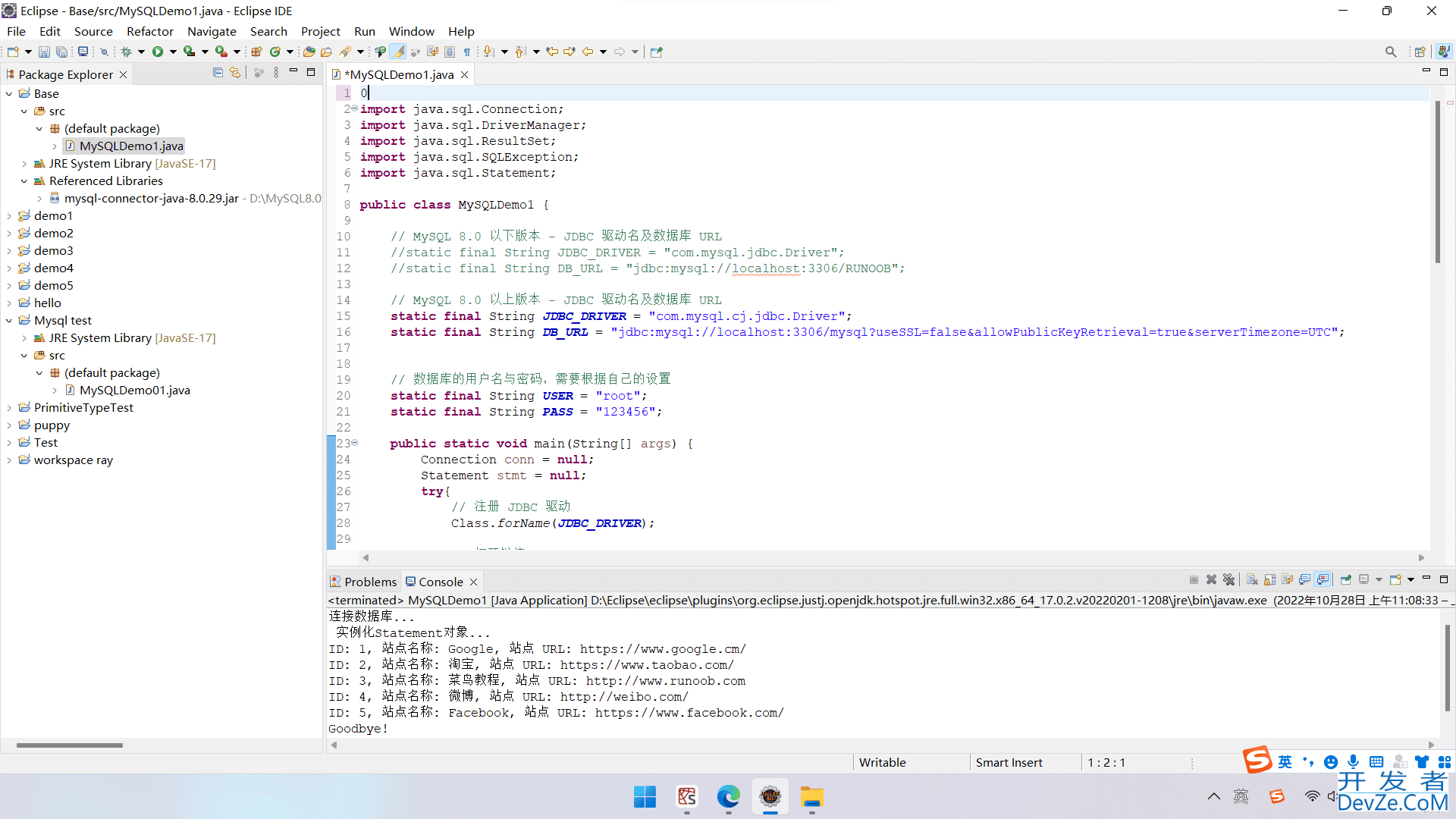The image size is (1456, 819).
Task: Clear the Console with Clear Console icon
Action: point(1252,580)
